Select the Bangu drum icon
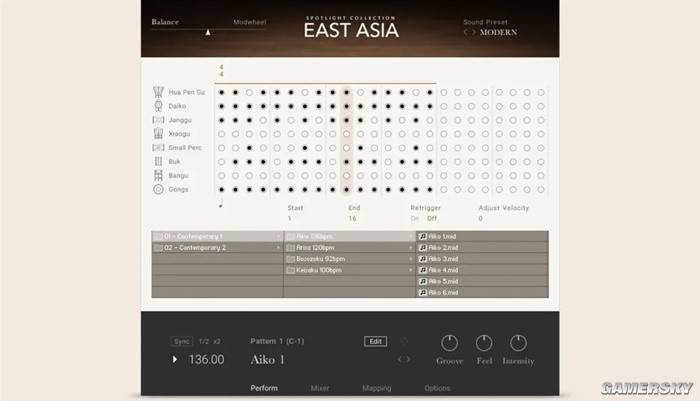 click(x=158, y=175)
